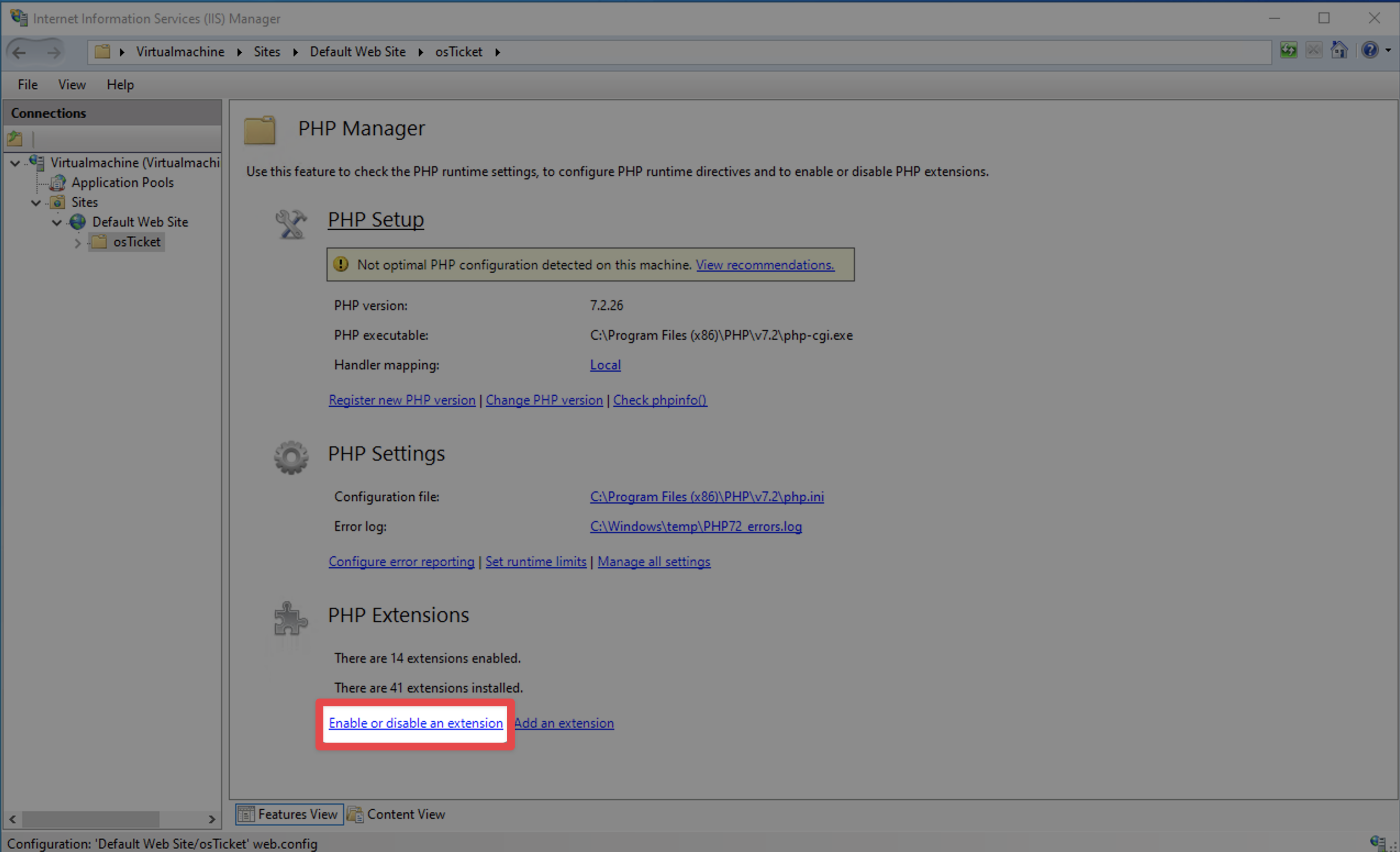Image resolution: width=1400 pixels, height=852 pixels.
Task: Click the PHP Setup wrench icon
Action: click(291, 223)
